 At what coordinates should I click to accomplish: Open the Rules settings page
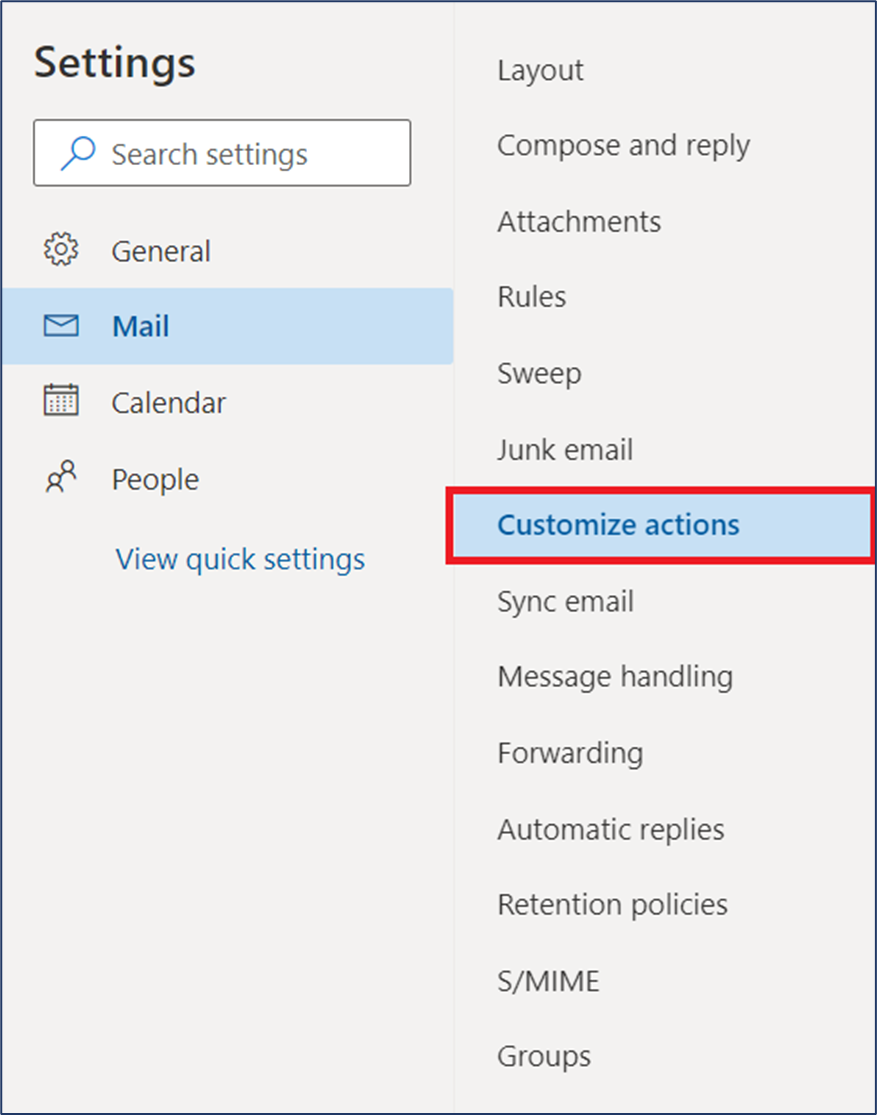[532, 297]
